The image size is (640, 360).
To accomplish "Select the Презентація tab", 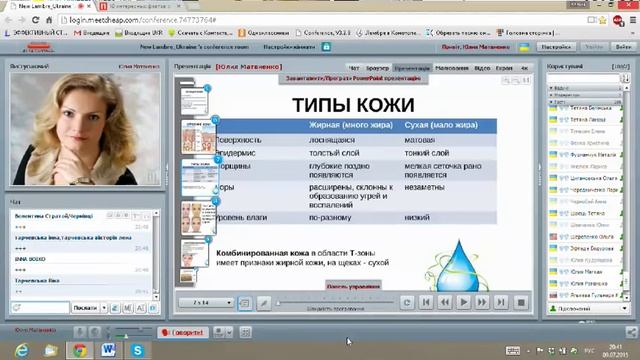I will pos(412,68).
